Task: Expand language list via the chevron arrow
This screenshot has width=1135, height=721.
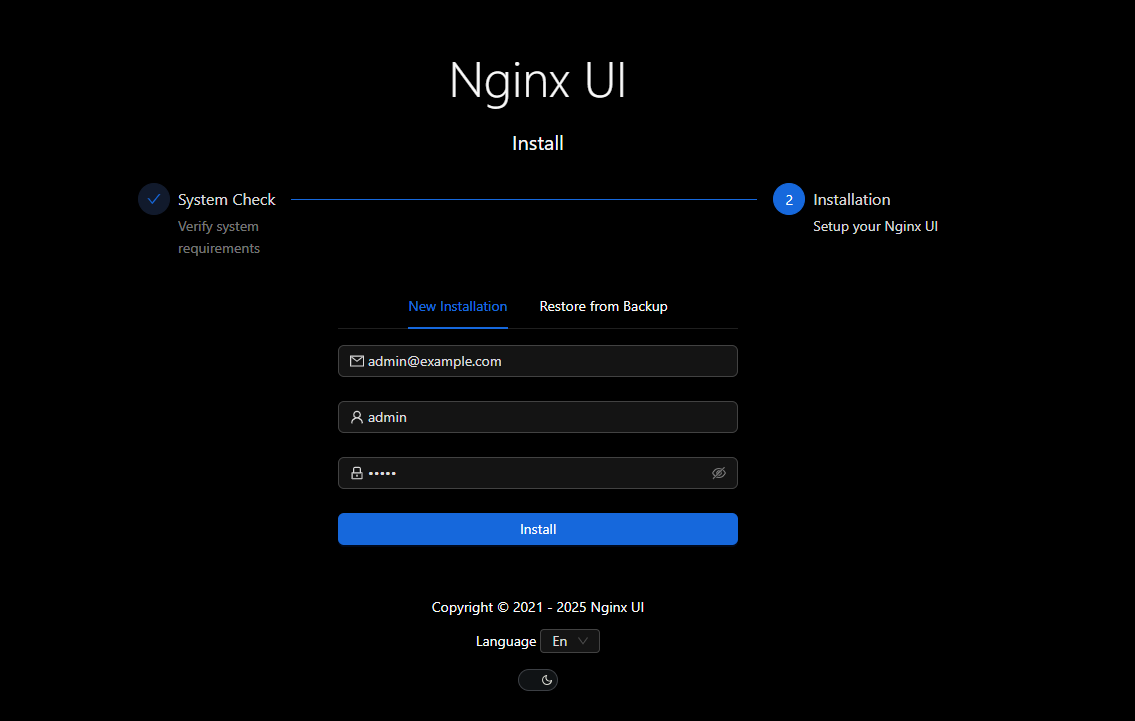Action: click(584, 641)
